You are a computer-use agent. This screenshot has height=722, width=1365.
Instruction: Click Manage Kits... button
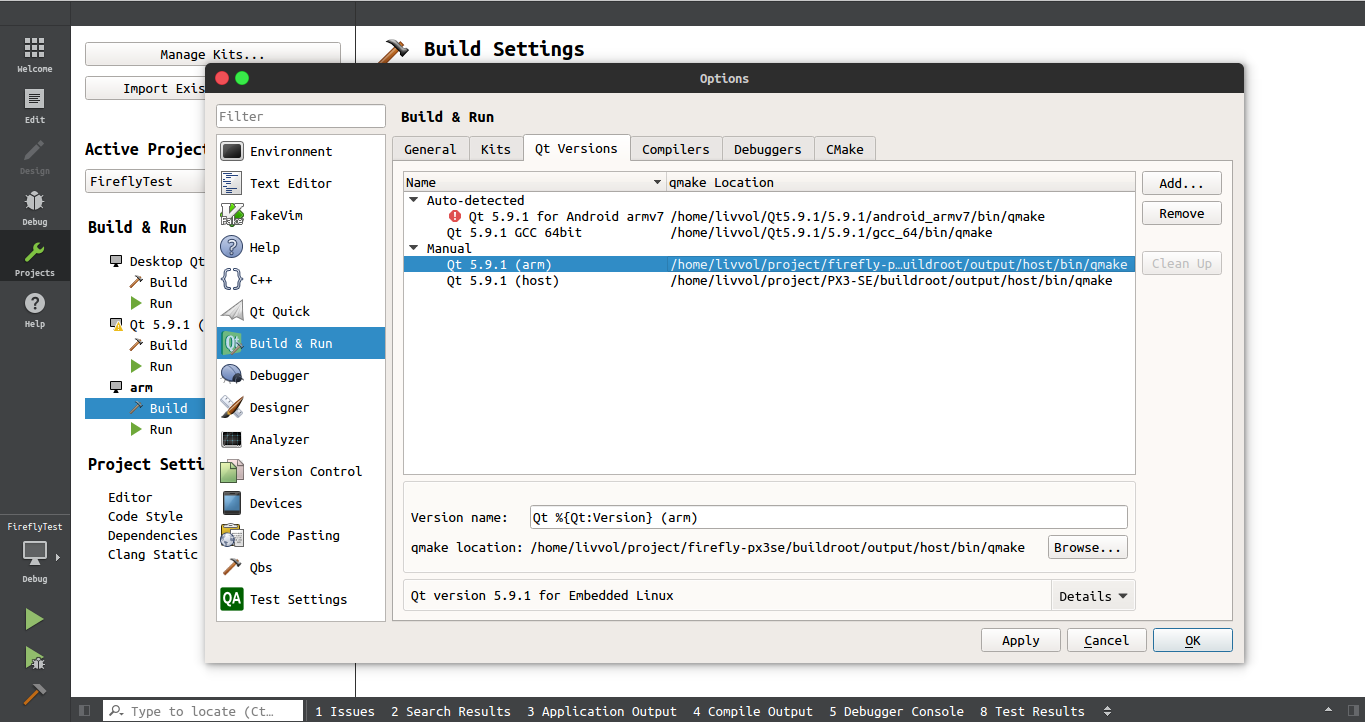click(213, 54)
